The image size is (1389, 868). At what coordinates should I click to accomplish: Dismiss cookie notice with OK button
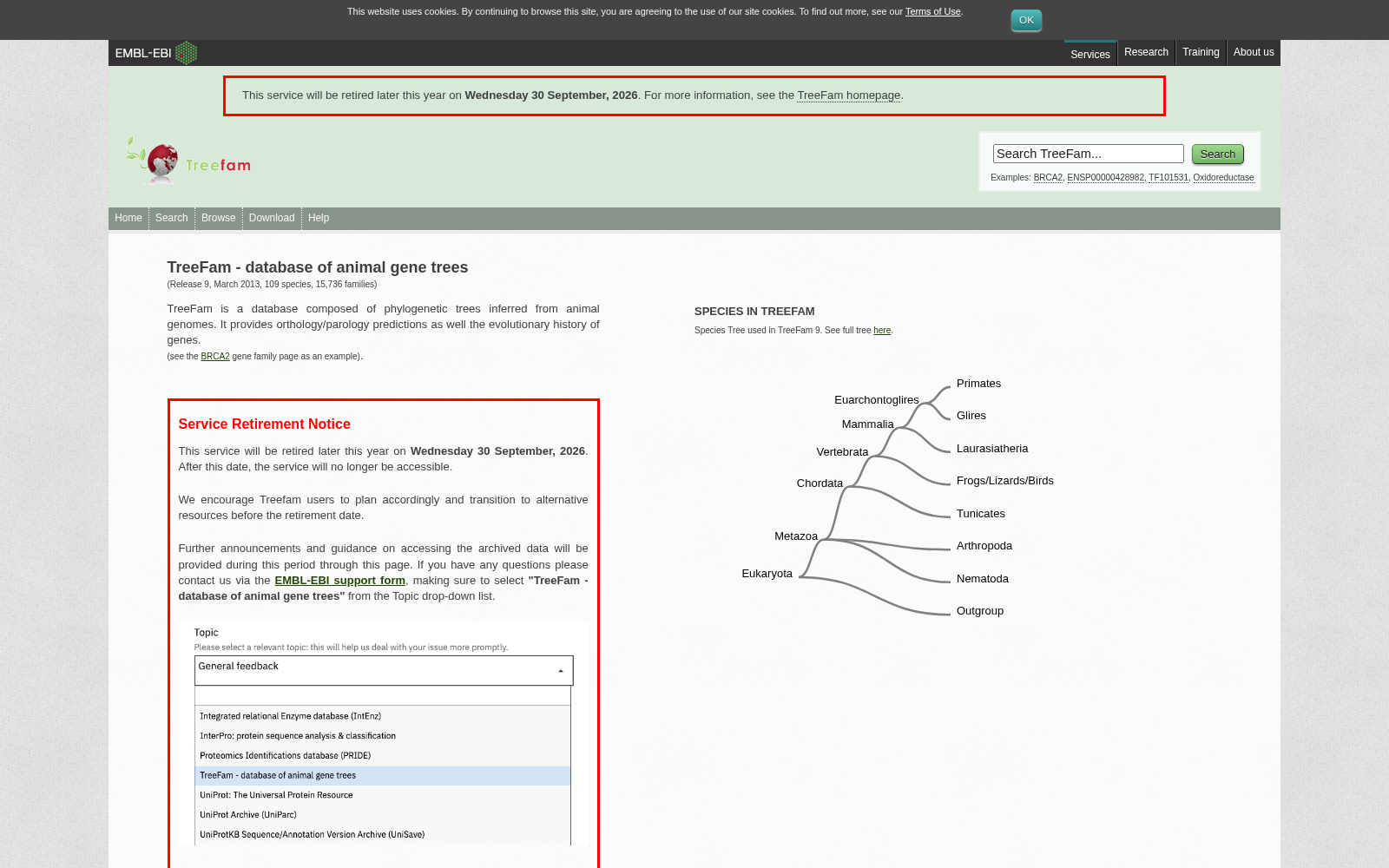coord(1026,20)
